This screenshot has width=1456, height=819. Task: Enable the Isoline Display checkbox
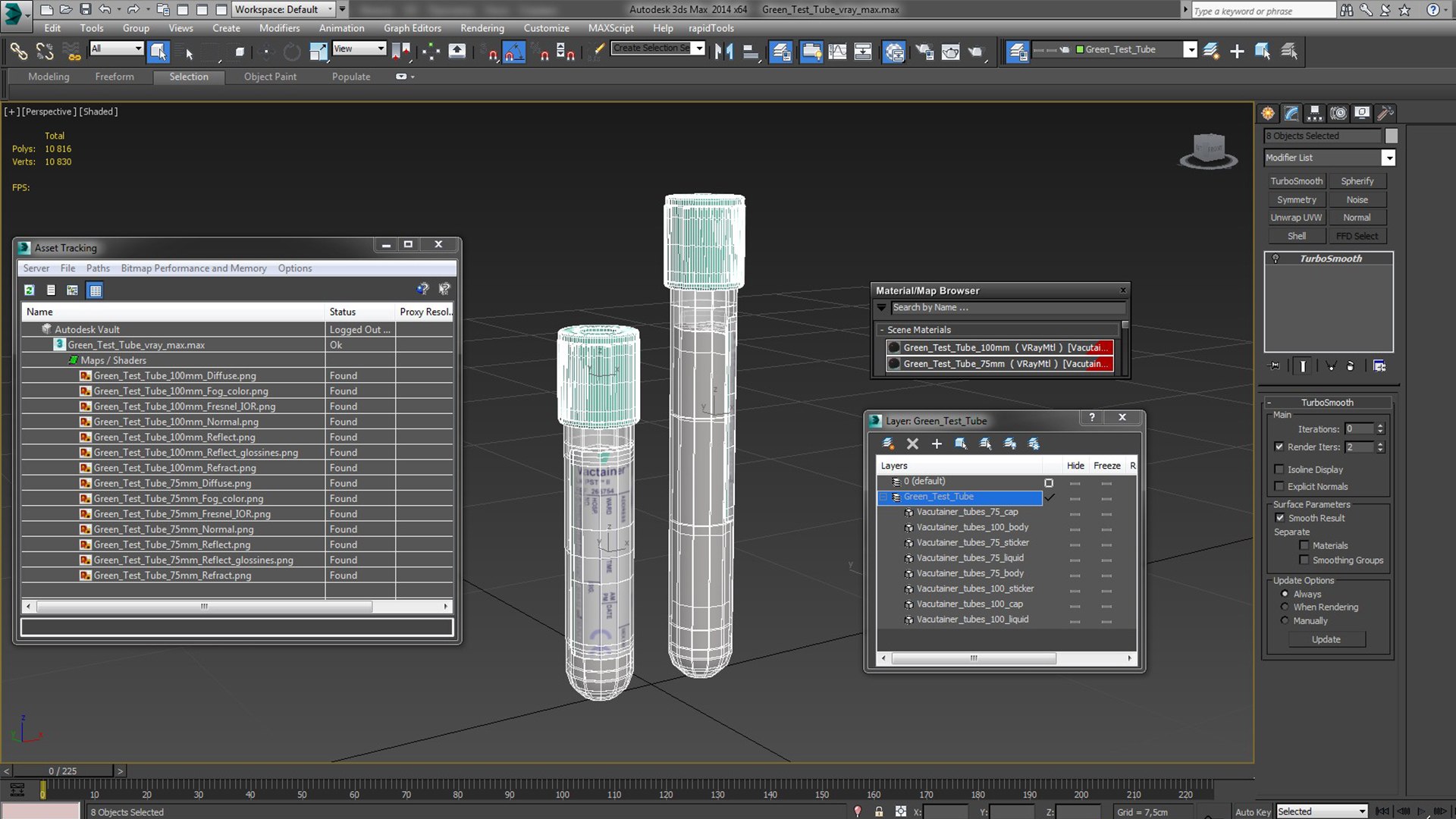[1279, 469]
